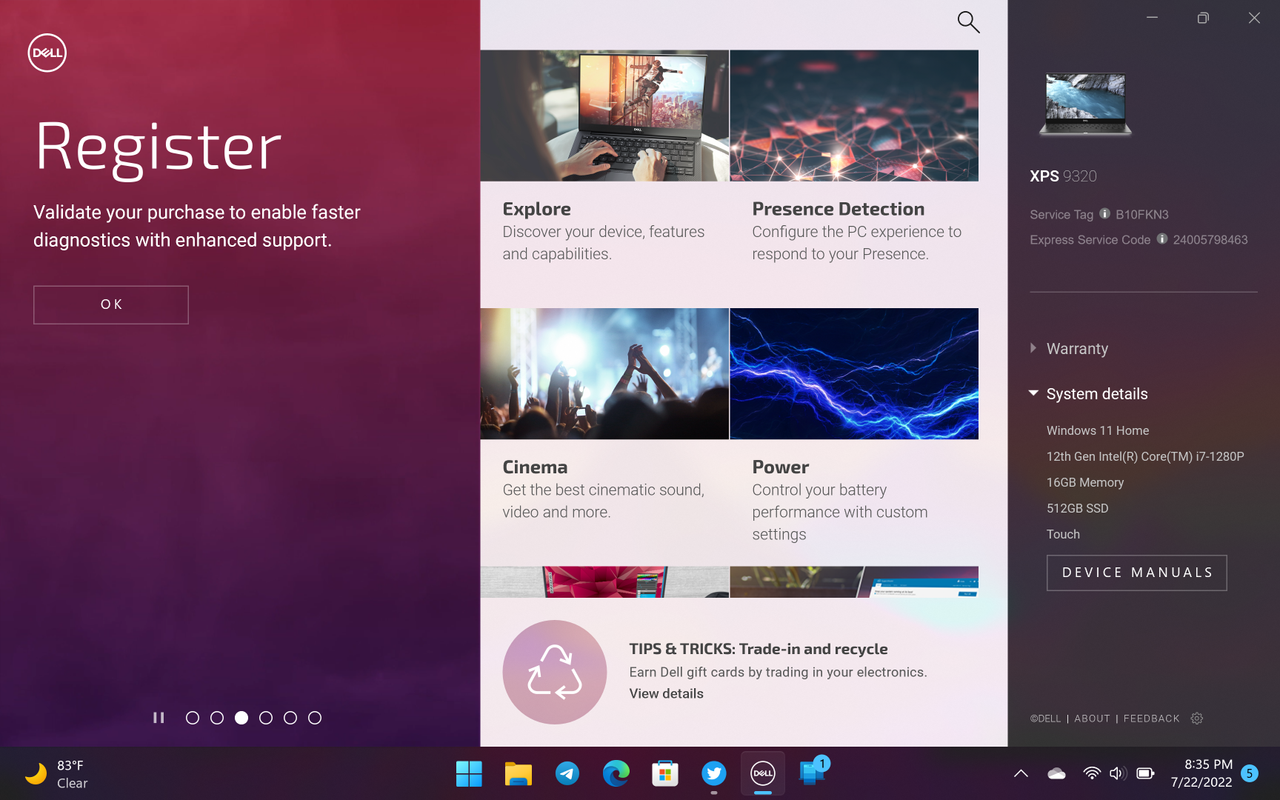Image resolution: width=1280 pixels, height=800 pixels.
Task: Open Microsoft Store from the taskbar
Action: 665,773
